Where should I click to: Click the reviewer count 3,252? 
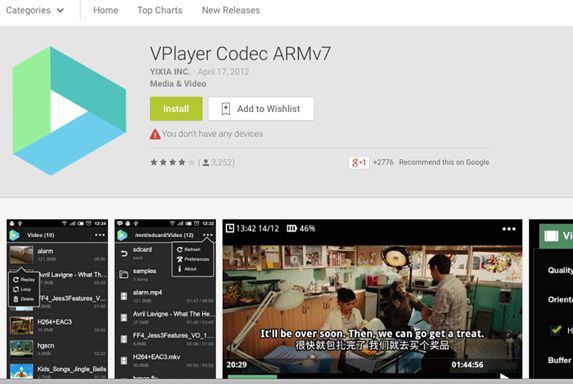pyautogui.click(x=222, y=162)
